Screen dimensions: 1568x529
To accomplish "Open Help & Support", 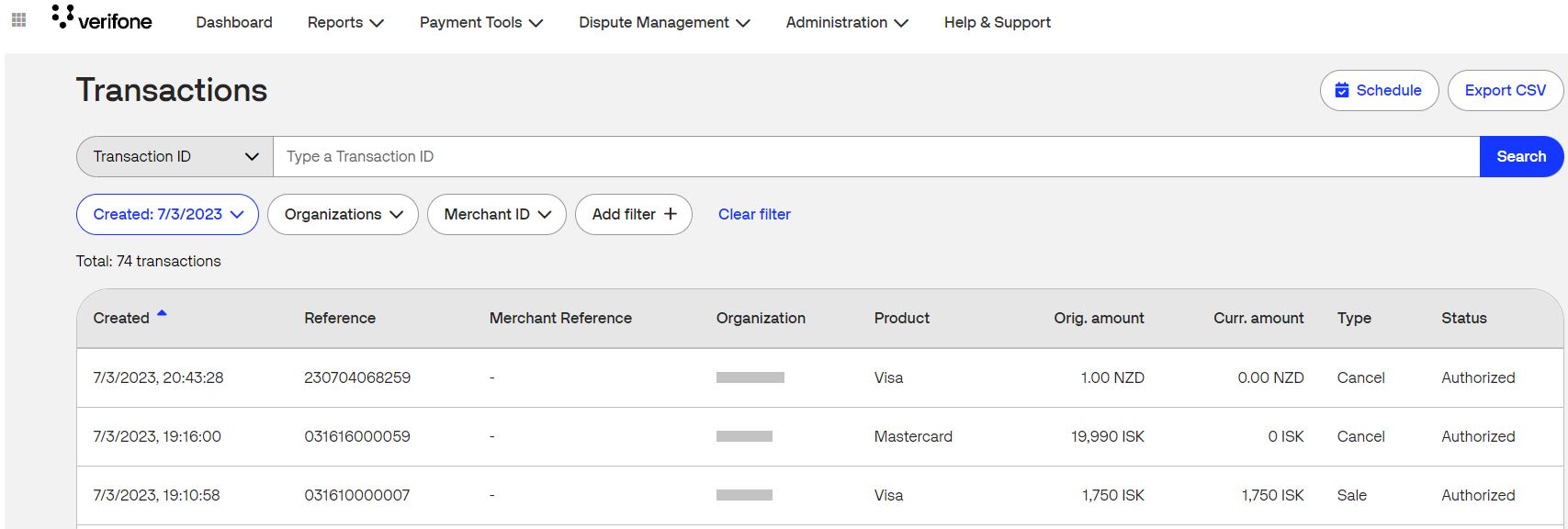I will point(997,22).
